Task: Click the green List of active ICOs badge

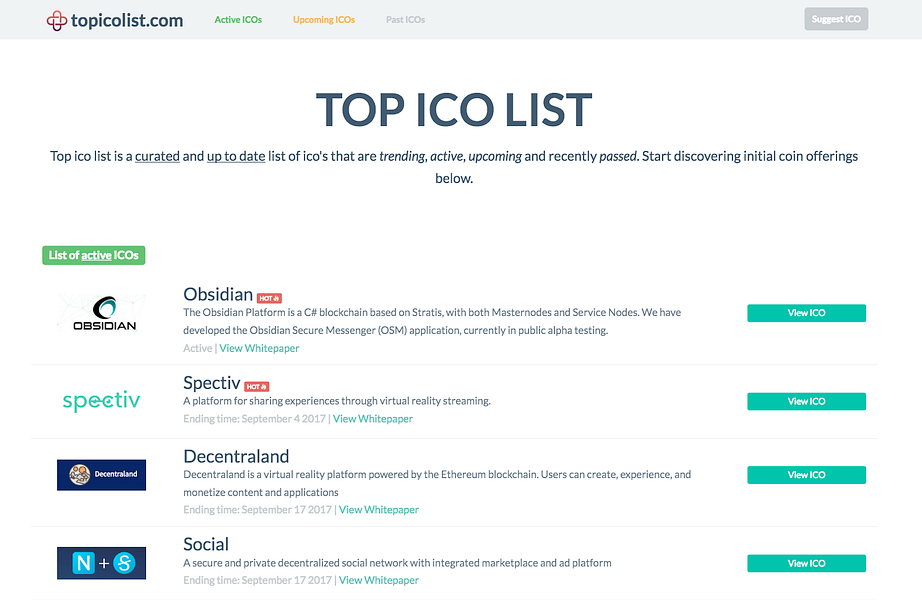Action: [x=93, y=255]
